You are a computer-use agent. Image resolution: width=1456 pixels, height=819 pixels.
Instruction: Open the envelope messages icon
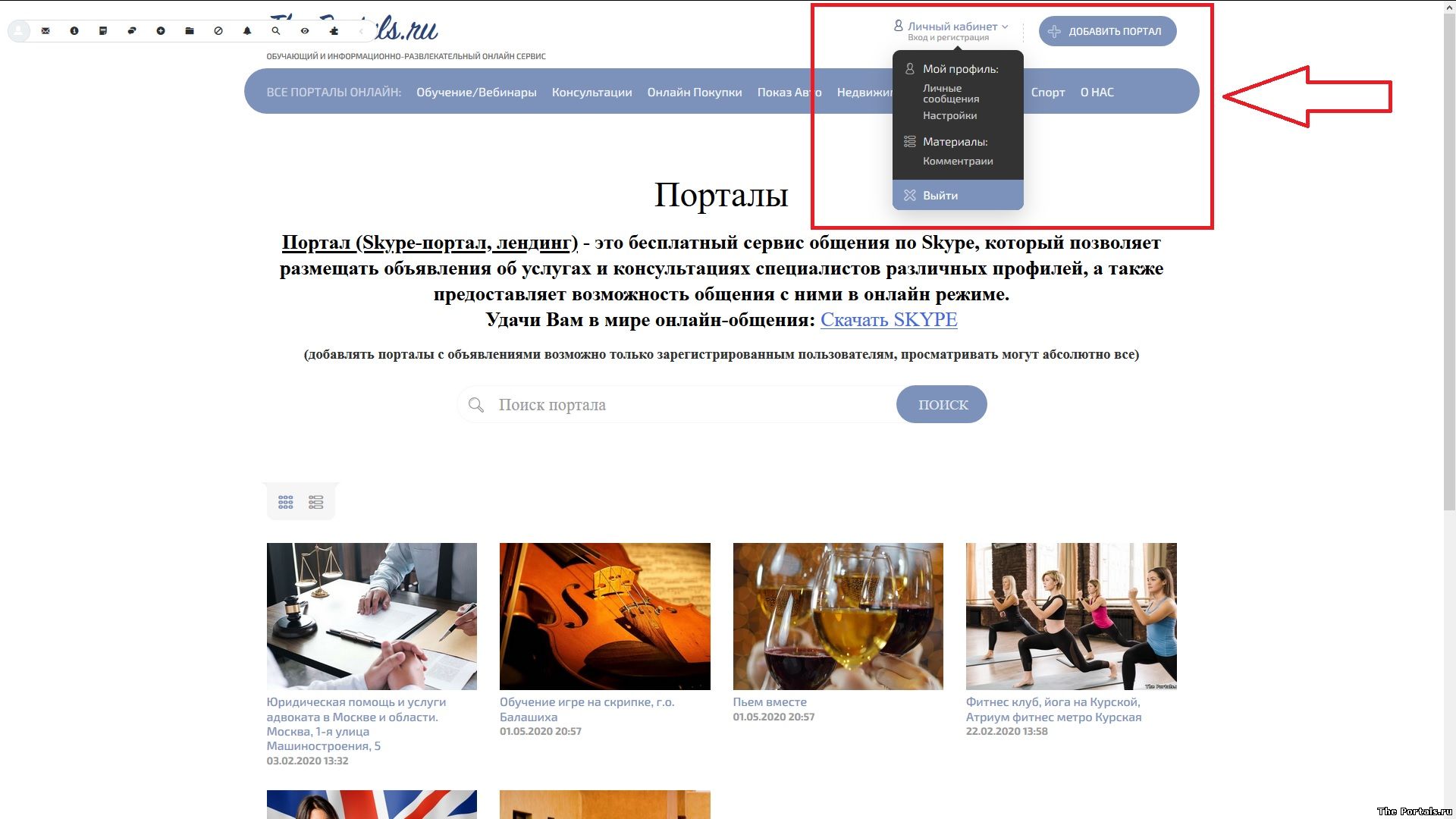[45, 31]
